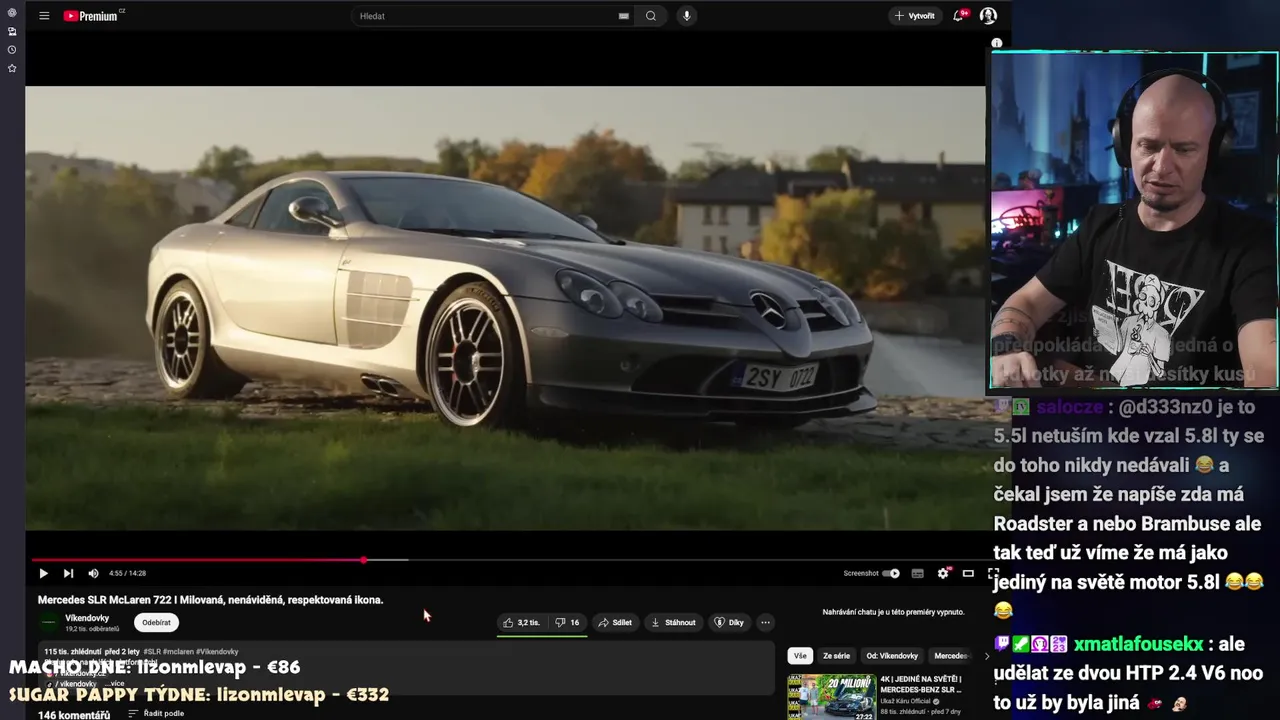The image size is (1280, 720).
Task: Click the MACHO DNE donation overlay text
Action: coord(154,667)
